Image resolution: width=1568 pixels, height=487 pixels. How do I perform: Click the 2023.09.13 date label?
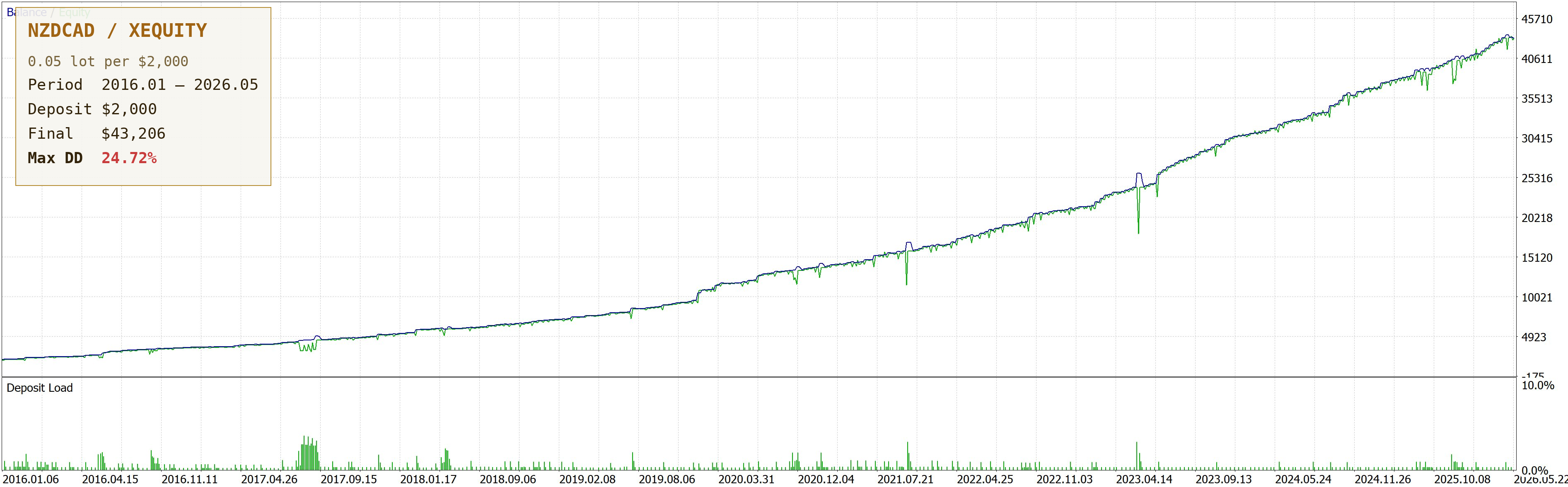pyautogui.click(x=1223, y=479)
